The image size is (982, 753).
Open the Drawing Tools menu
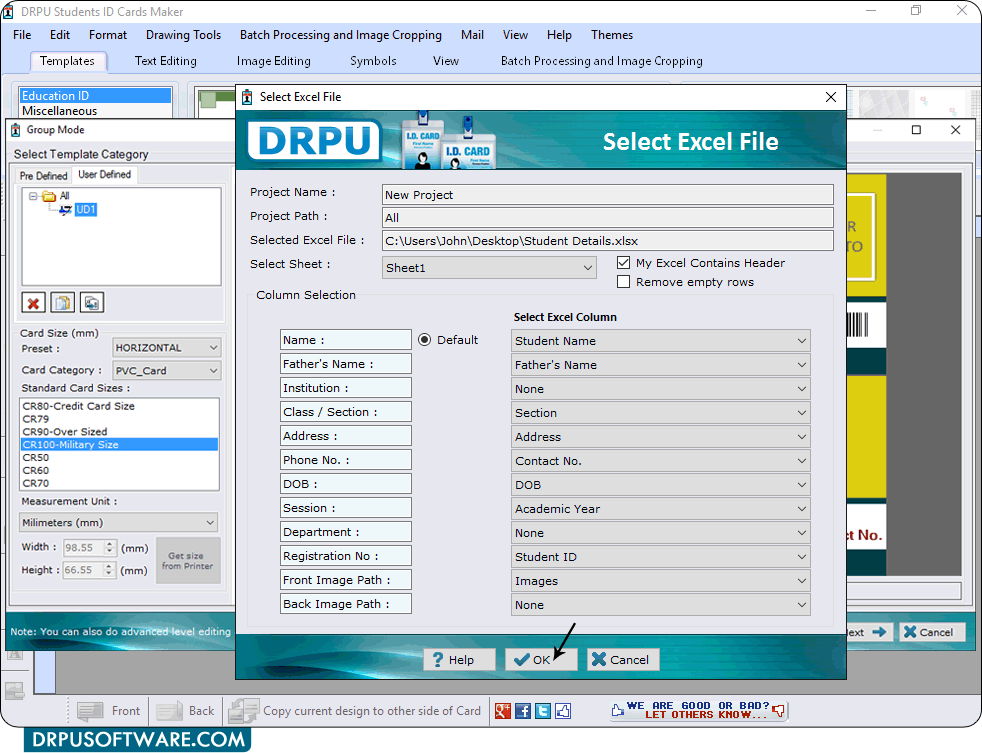pos(183,35)
